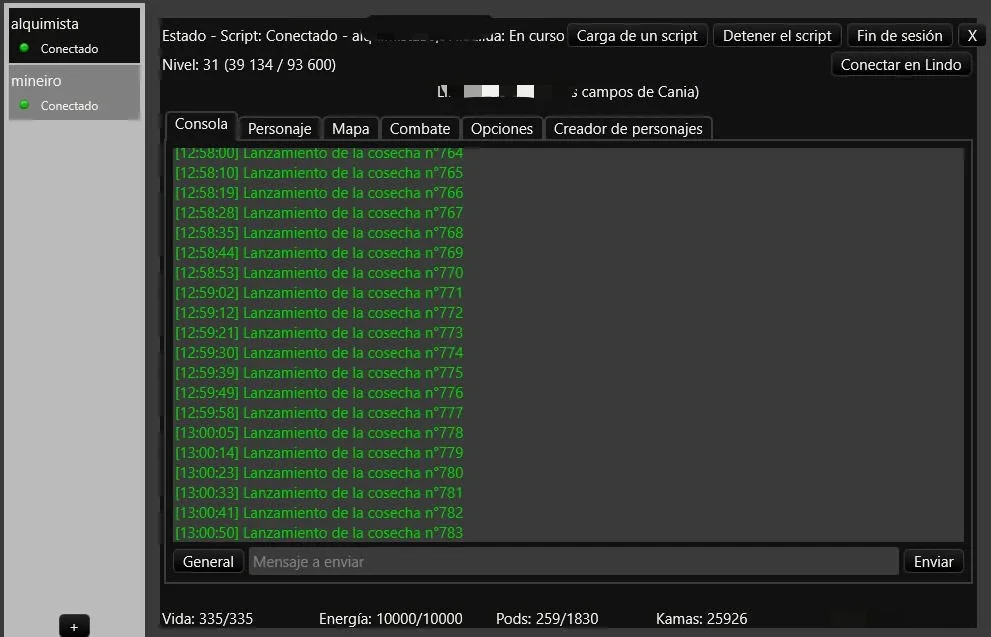The height and width of the screenshot is (637, 991).
Task: Switch to the Mapa tab
Action: coord(351,129)
